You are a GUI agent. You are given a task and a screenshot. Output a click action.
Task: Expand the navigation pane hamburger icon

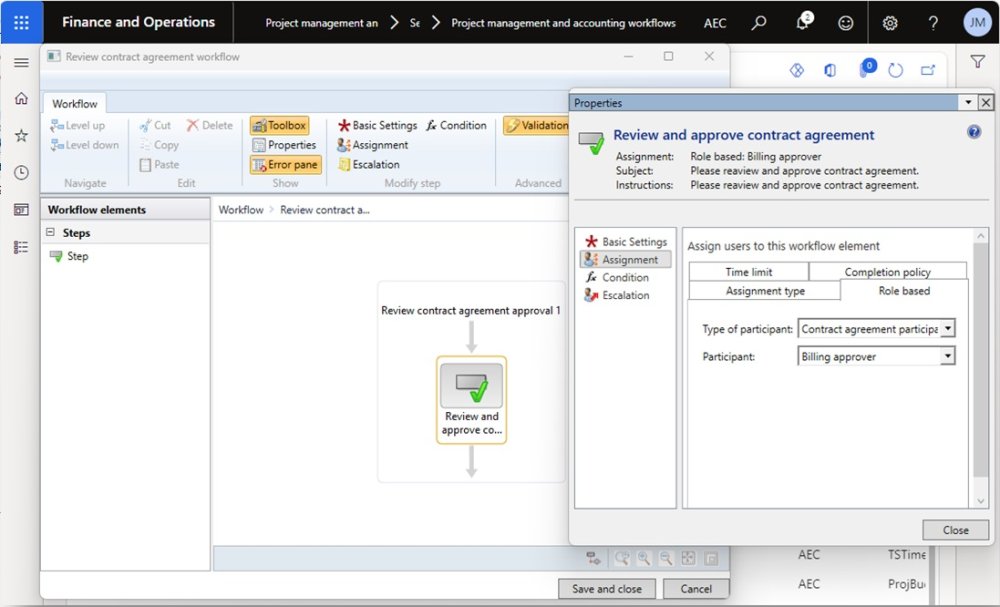pyautogui.click(x=21, y=62)
